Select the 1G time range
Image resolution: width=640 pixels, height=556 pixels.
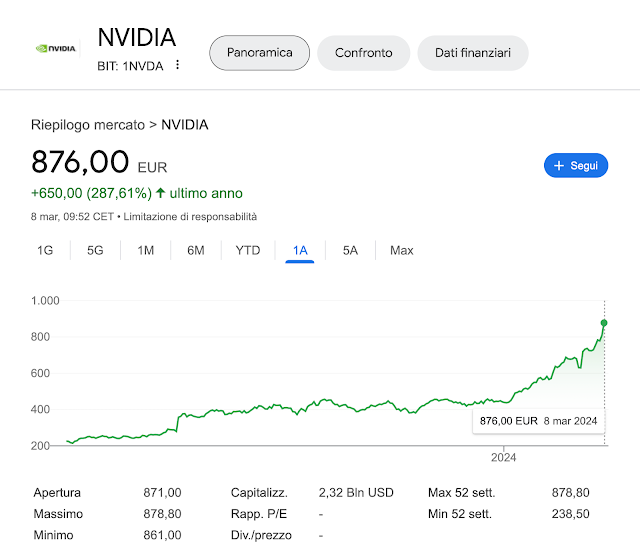[45, 250]
